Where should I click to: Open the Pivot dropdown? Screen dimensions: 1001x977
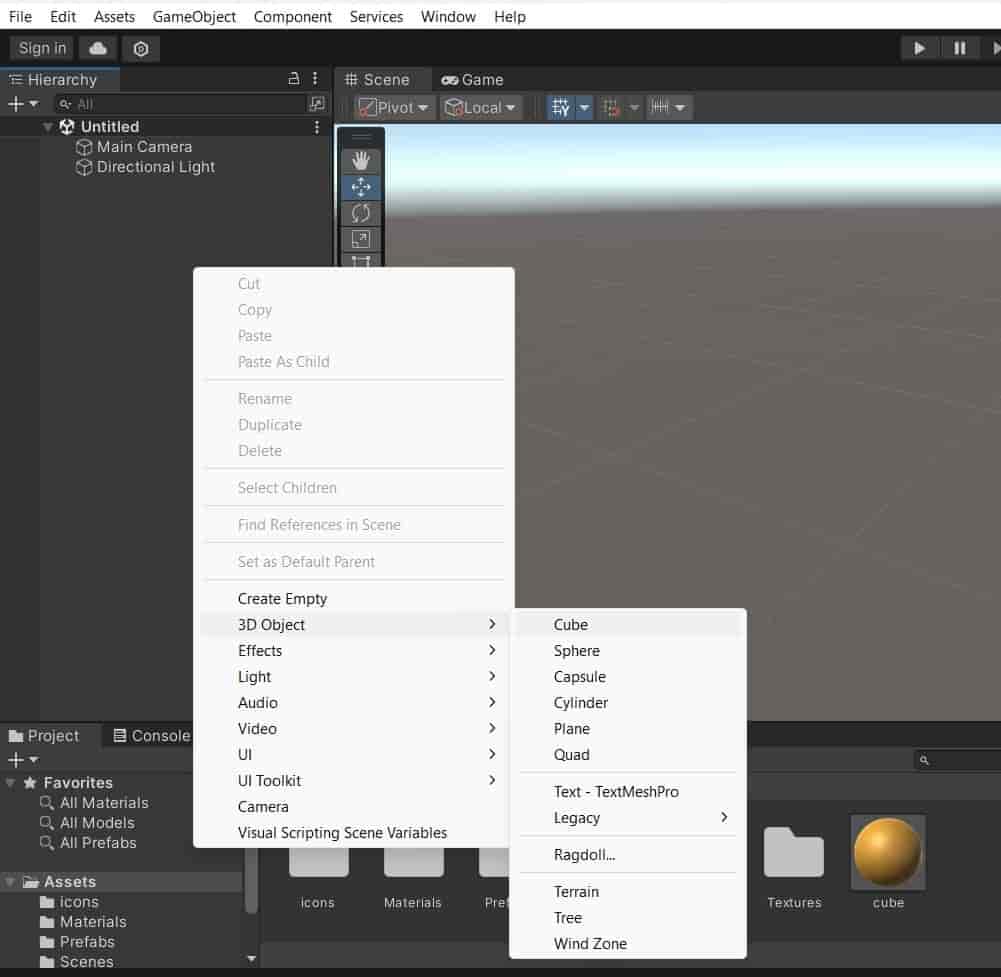tap(393, 107)
